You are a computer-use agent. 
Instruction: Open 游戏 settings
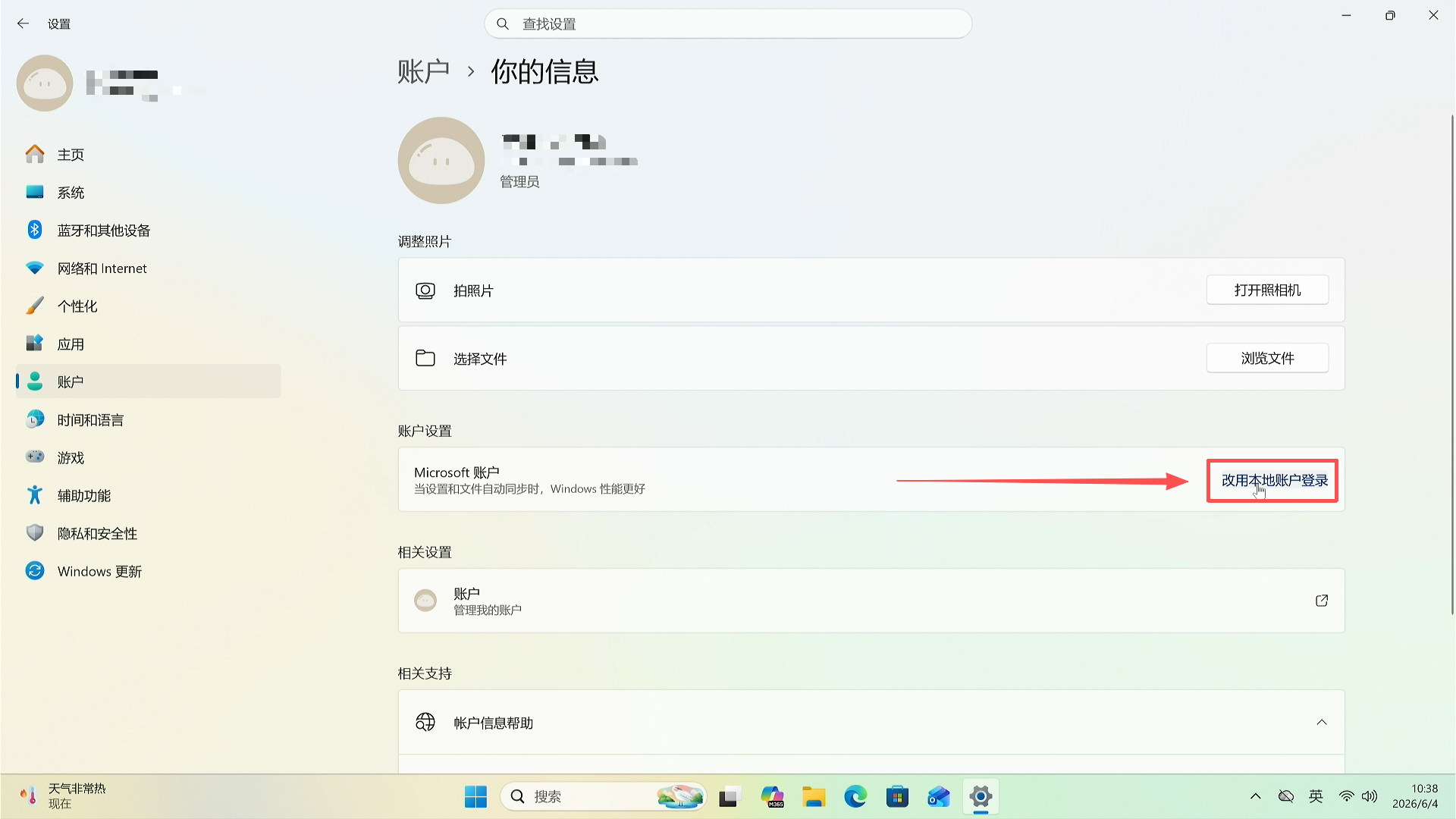(x=148, y=457)
